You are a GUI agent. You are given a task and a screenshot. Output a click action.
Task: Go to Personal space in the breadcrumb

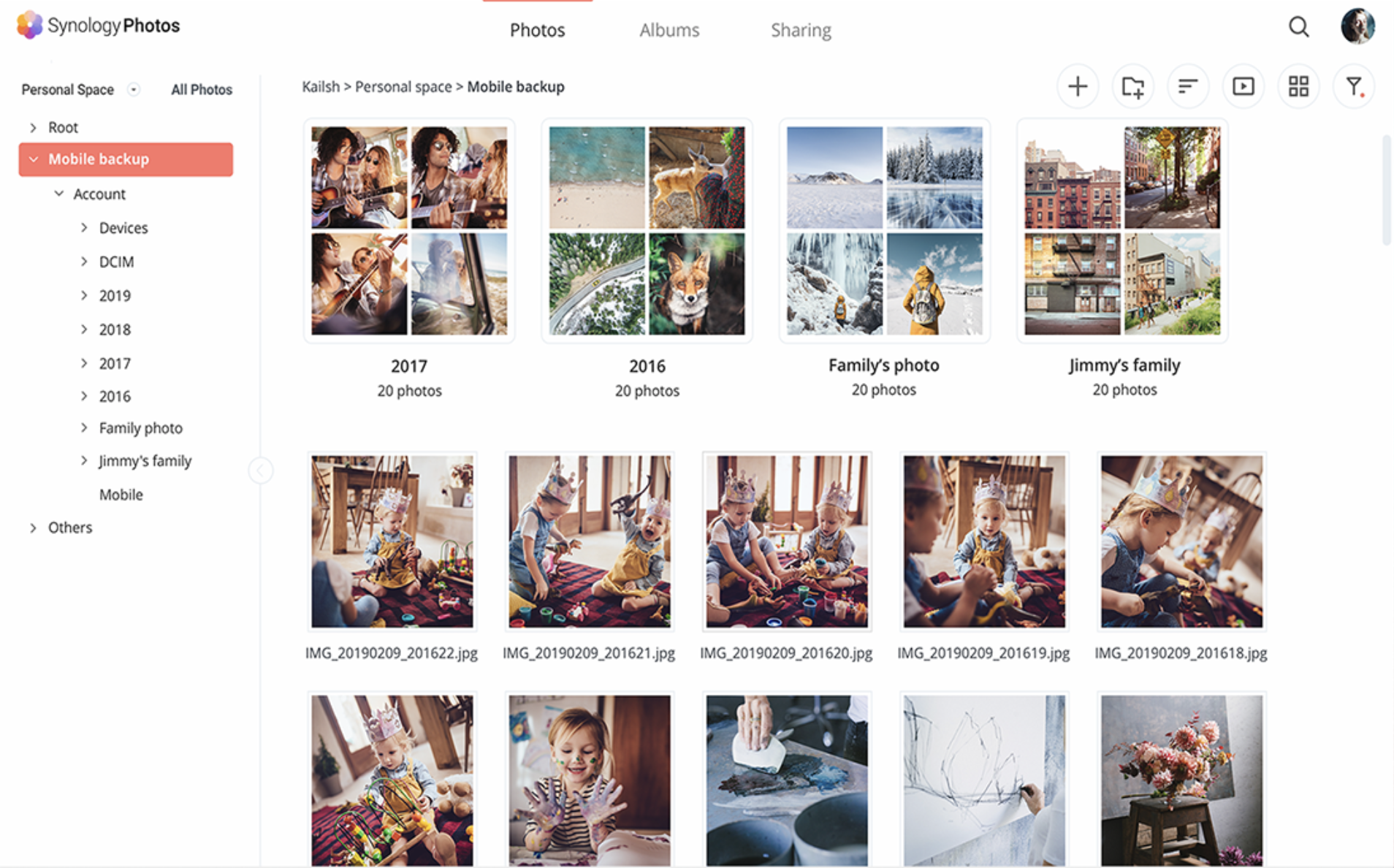pos(403,86)
